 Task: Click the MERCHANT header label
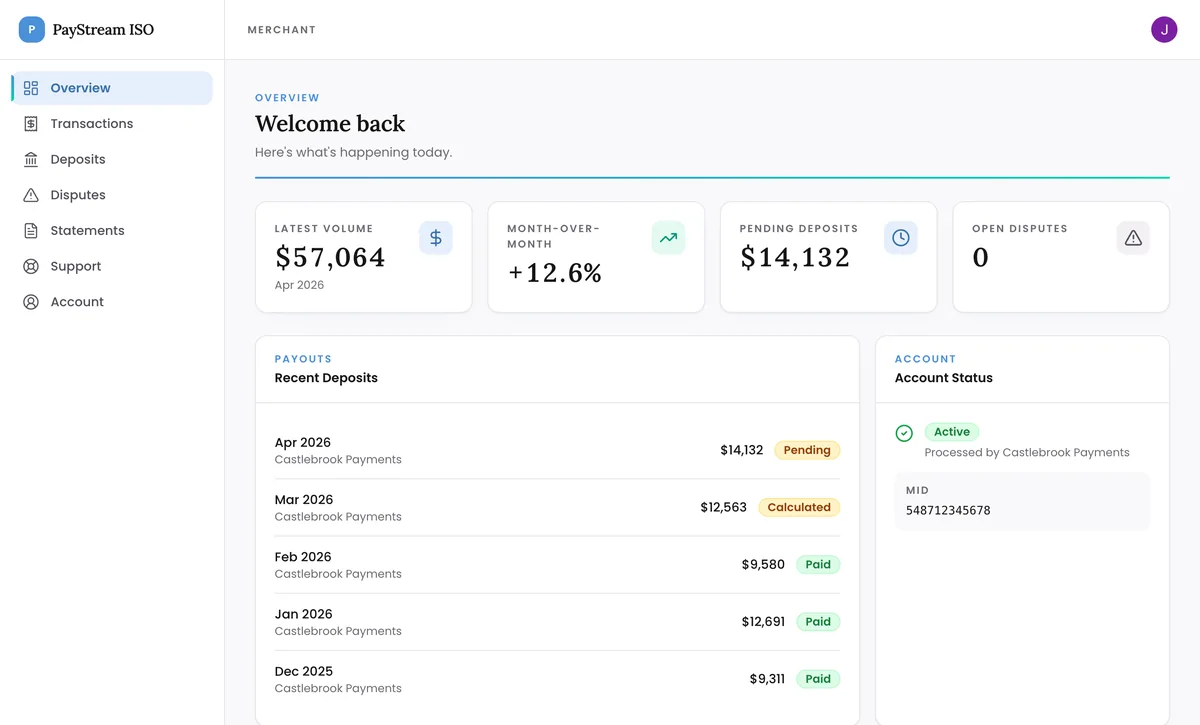[282, 30]
